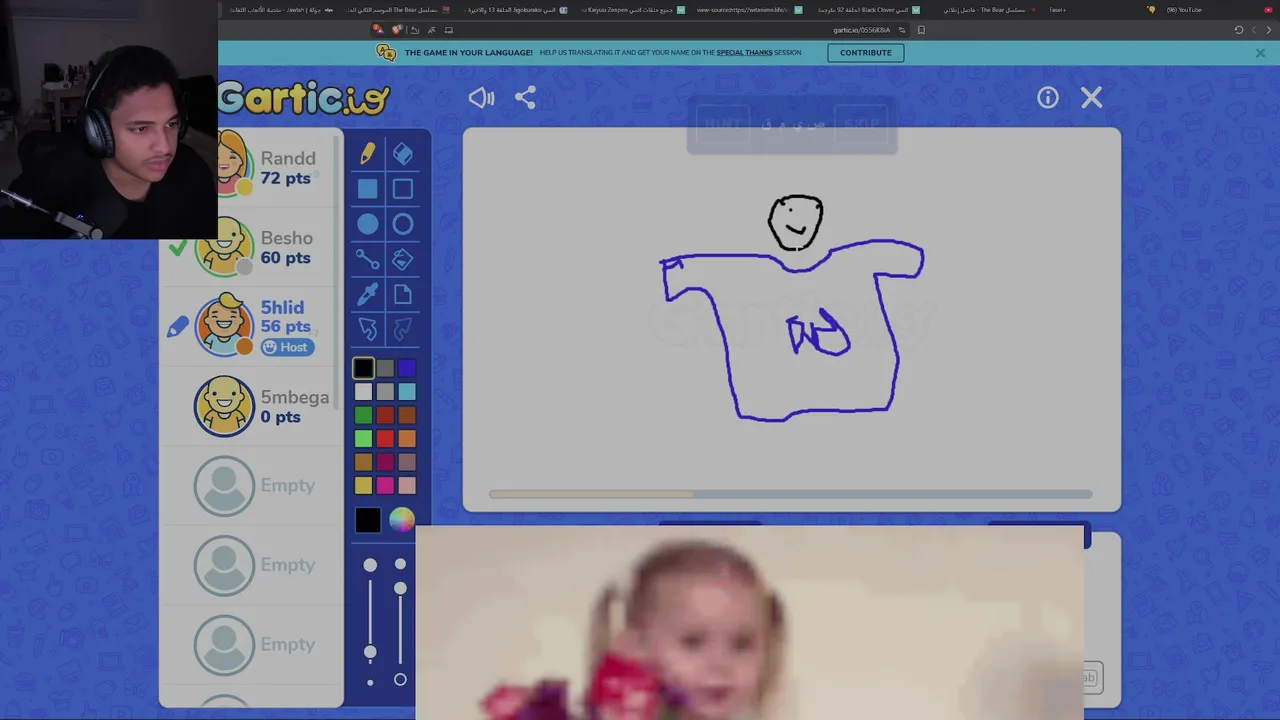
Task: Bookmark the page with the bookmark icon
Action: 921,30
